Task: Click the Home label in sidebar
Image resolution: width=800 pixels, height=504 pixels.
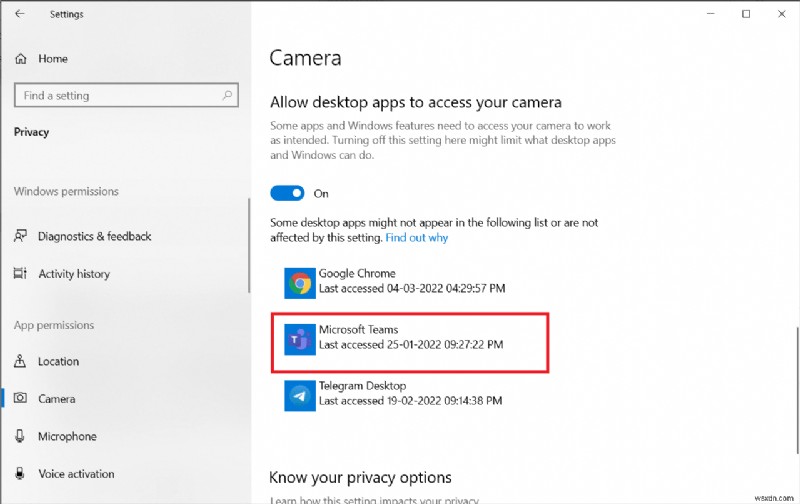Action: (53, 59)
